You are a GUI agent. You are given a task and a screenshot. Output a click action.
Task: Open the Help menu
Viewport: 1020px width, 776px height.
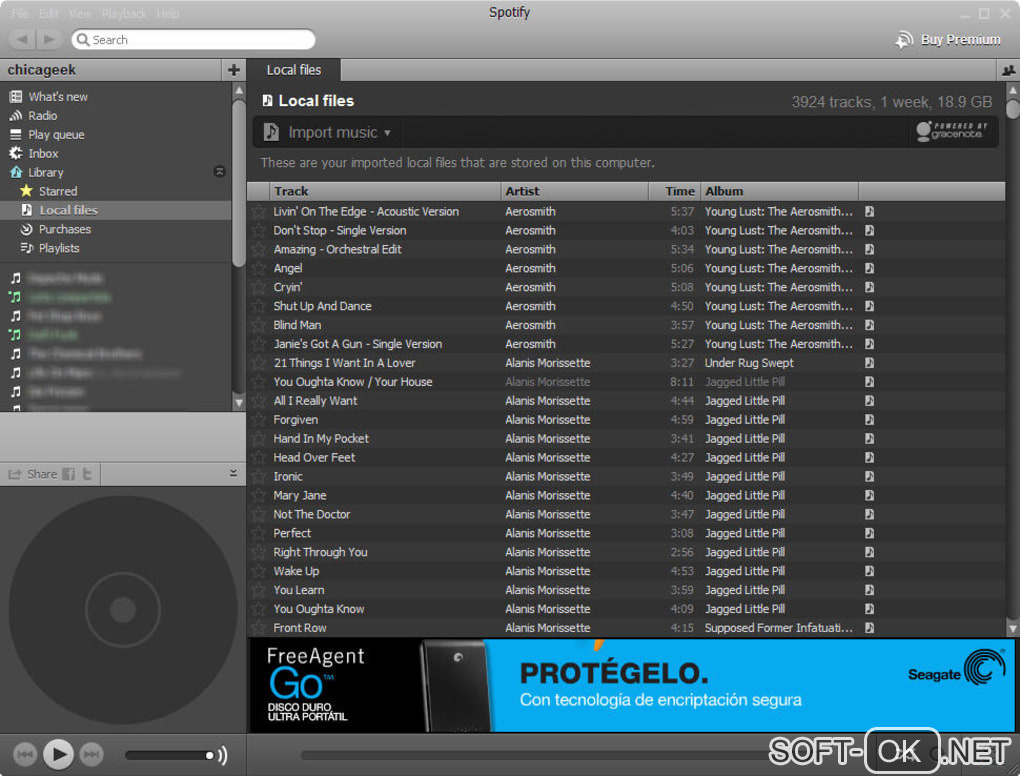click(x=168, y=14)
